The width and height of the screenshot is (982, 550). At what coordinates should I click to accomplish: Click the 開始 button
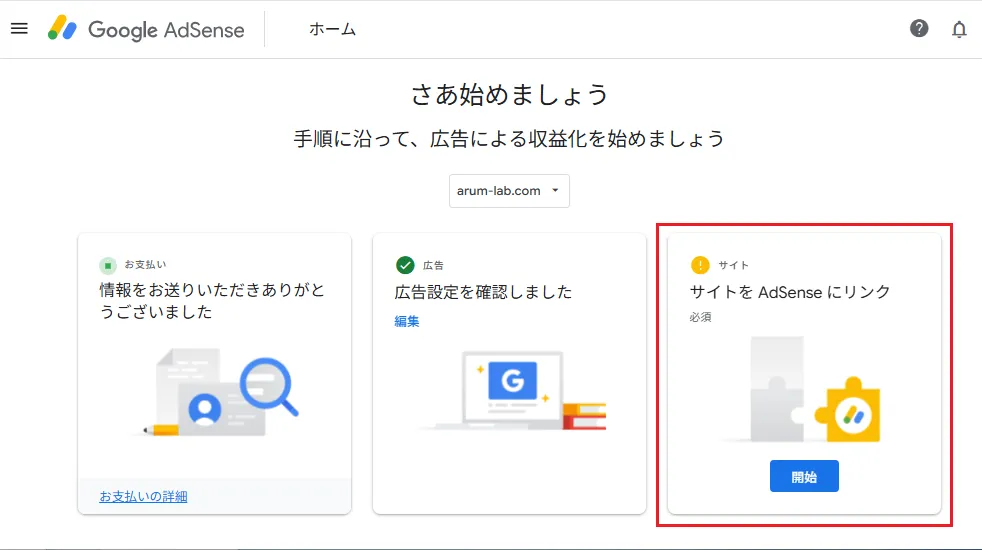point(804,477)
